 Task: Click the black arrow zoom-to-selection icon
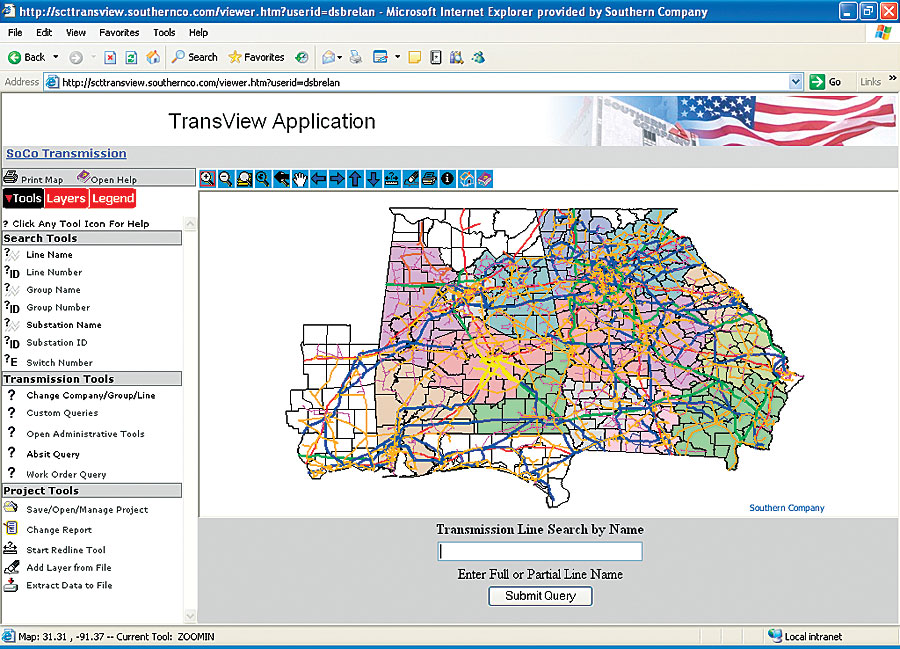281,179
